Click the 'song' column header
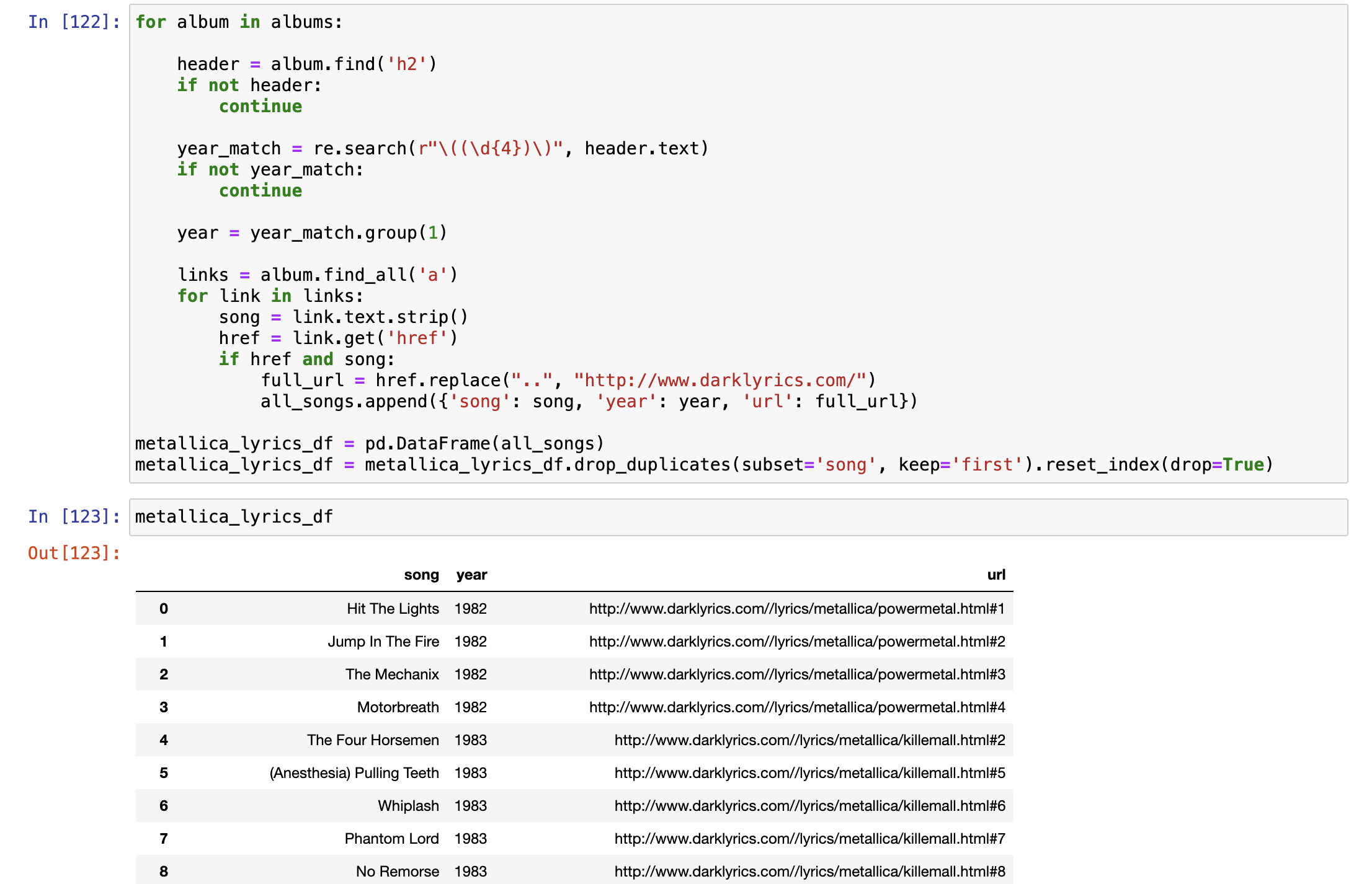Image resolution: width=1372 pixels, height=884 pixels. [421, 575]
